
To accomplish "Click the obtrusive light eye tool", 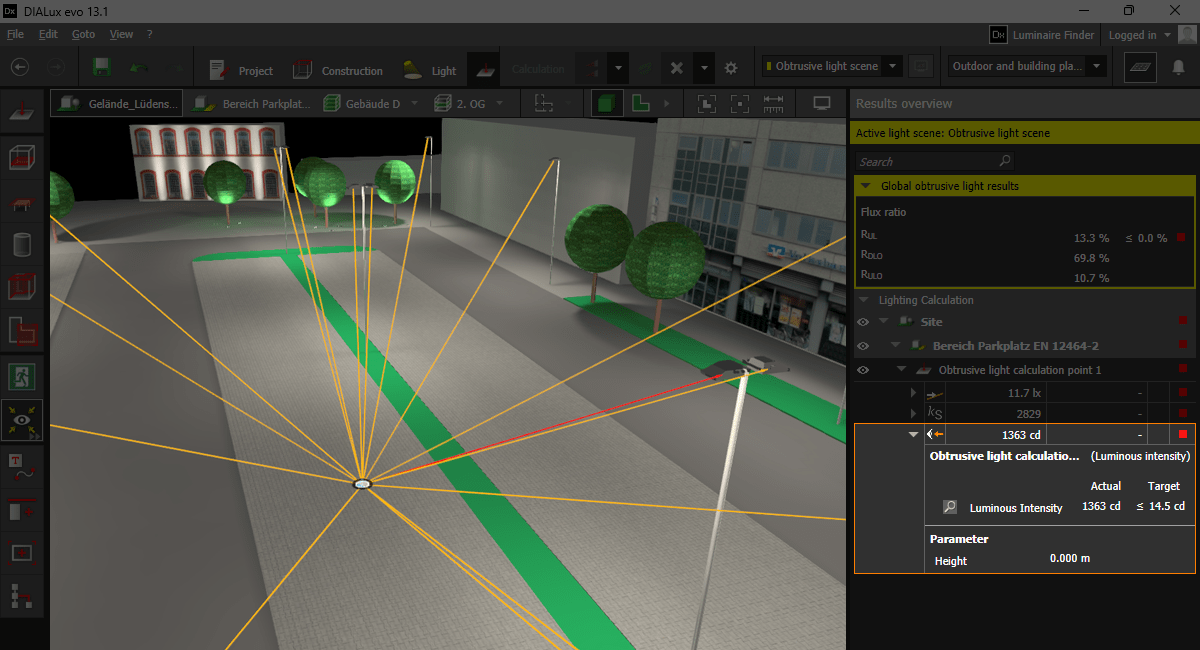I will tap(21, 421).
